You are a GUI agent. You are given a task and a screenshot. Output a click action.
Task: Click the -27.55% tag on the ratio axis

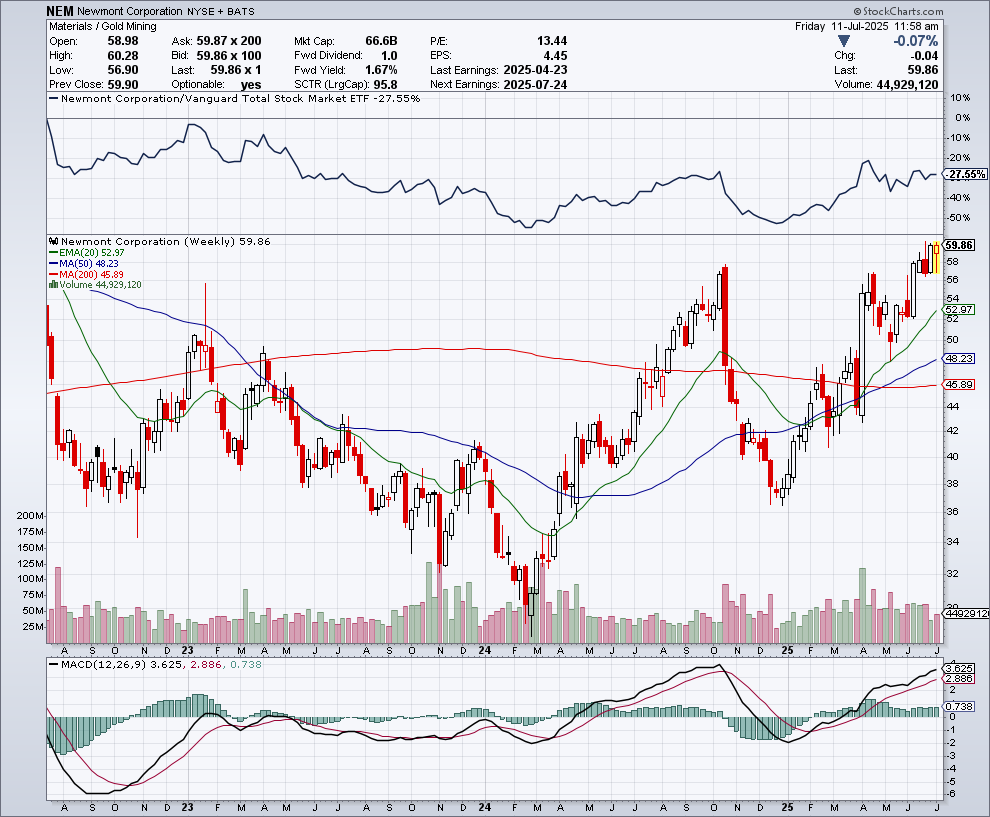(964, 174)
